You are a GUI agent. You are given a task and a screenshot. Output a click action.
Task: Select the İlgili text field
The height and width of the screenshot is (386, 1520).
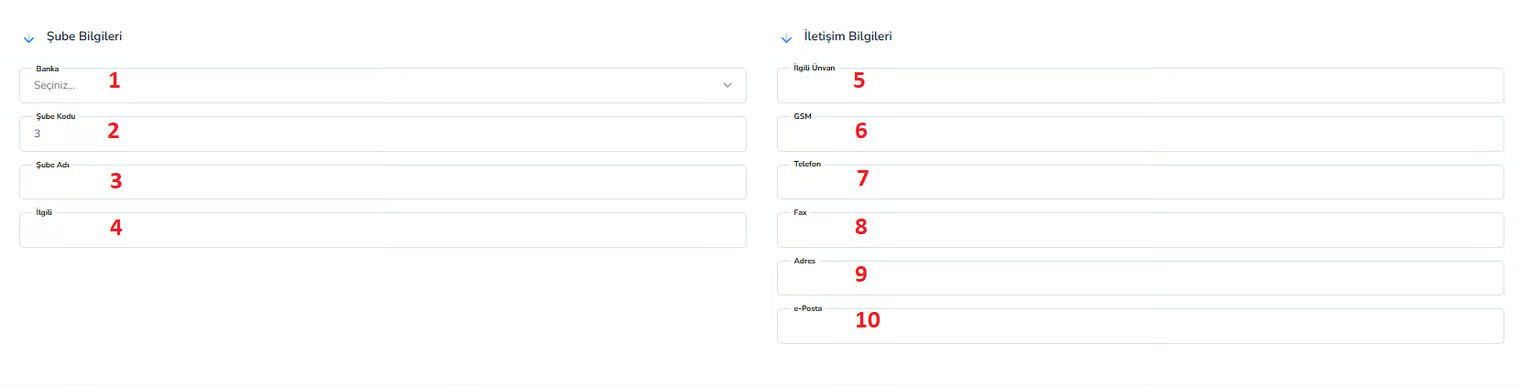[383, 230]
